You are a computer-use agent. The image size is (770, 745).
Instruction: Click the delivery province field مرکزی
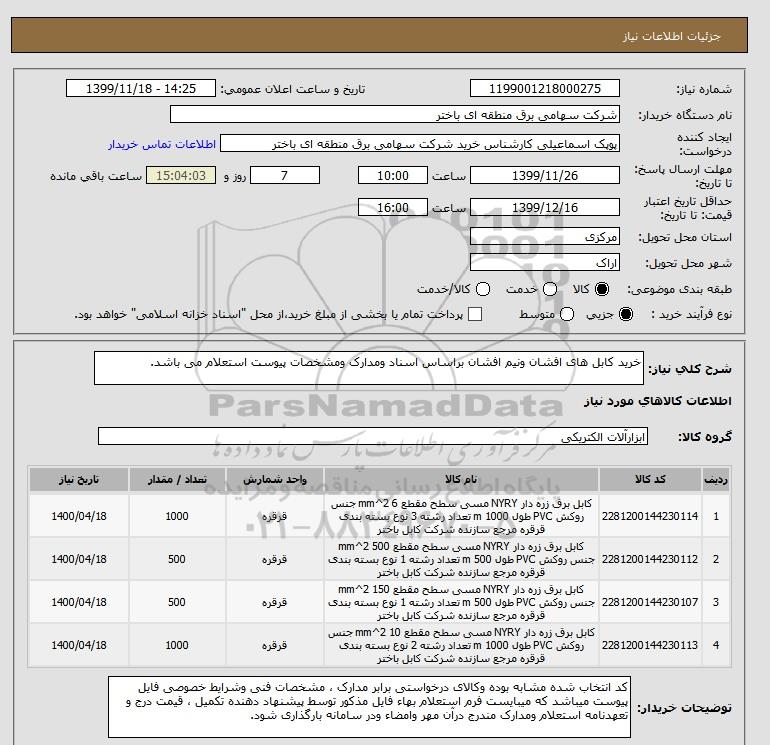click(x=545, y=237)
